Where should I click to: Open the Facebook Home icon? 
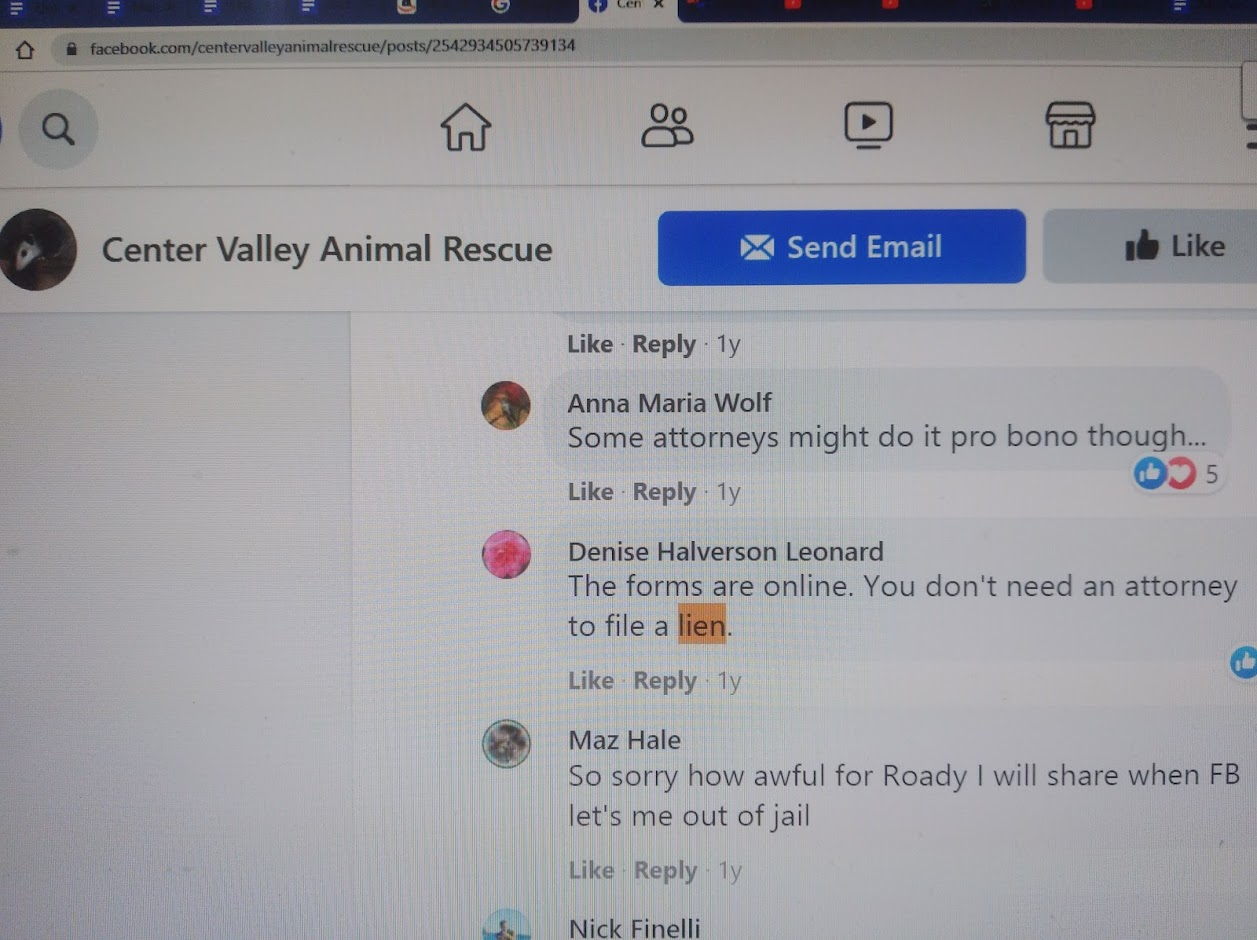click(466, 127)
